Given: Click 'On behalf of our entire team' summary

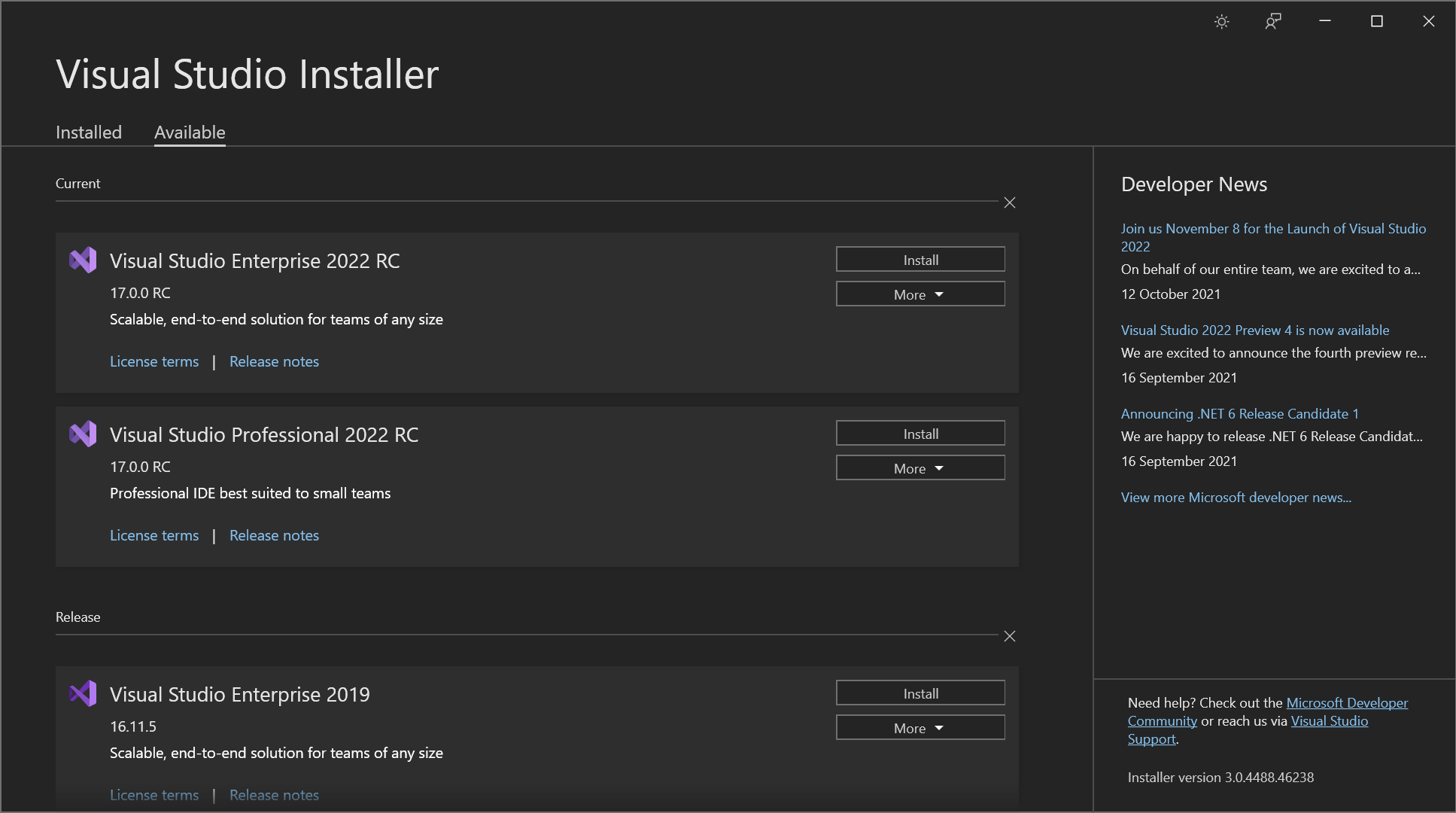Looking at the screenshot, I should (1271, 269).
